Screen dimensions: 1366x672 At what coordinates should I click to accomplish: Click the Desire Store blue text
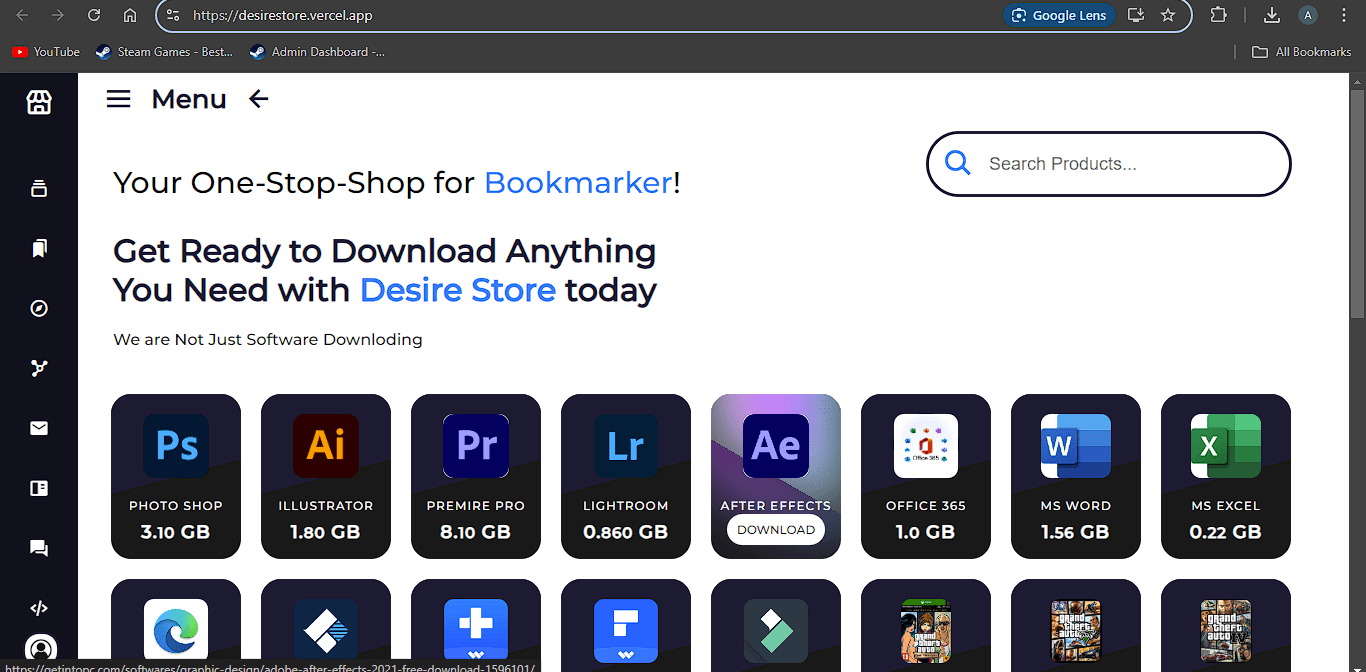[x=458, y=290]
